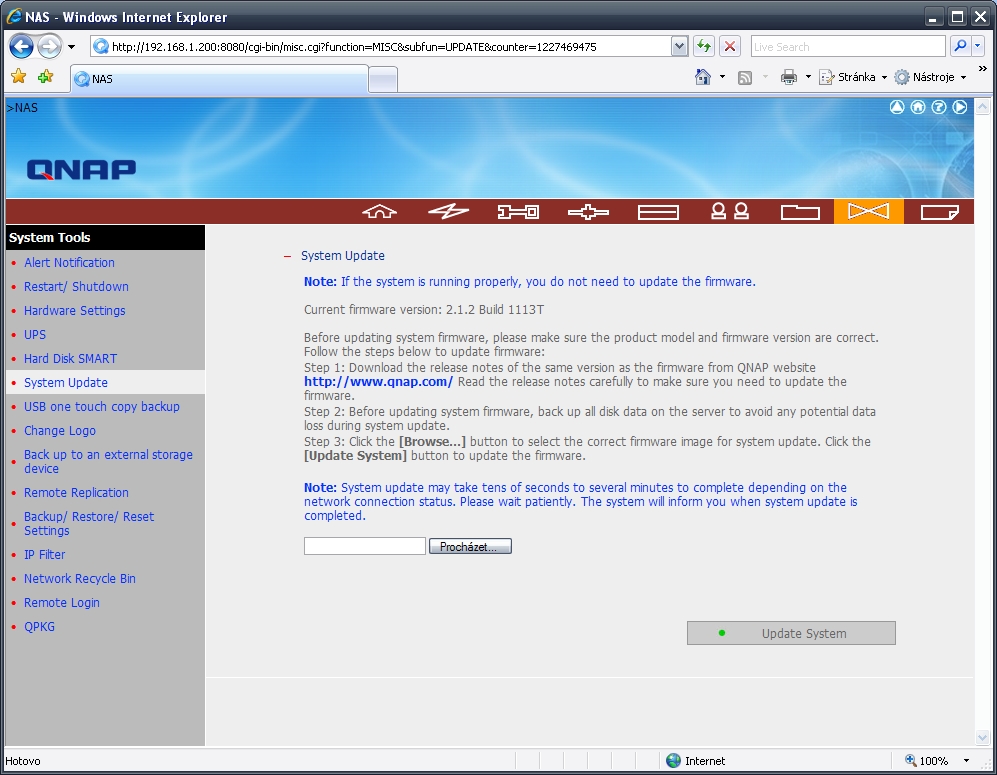Open Stránka page menu
The height and width of the screenshot is (775, 997).
tap(853, 77)
